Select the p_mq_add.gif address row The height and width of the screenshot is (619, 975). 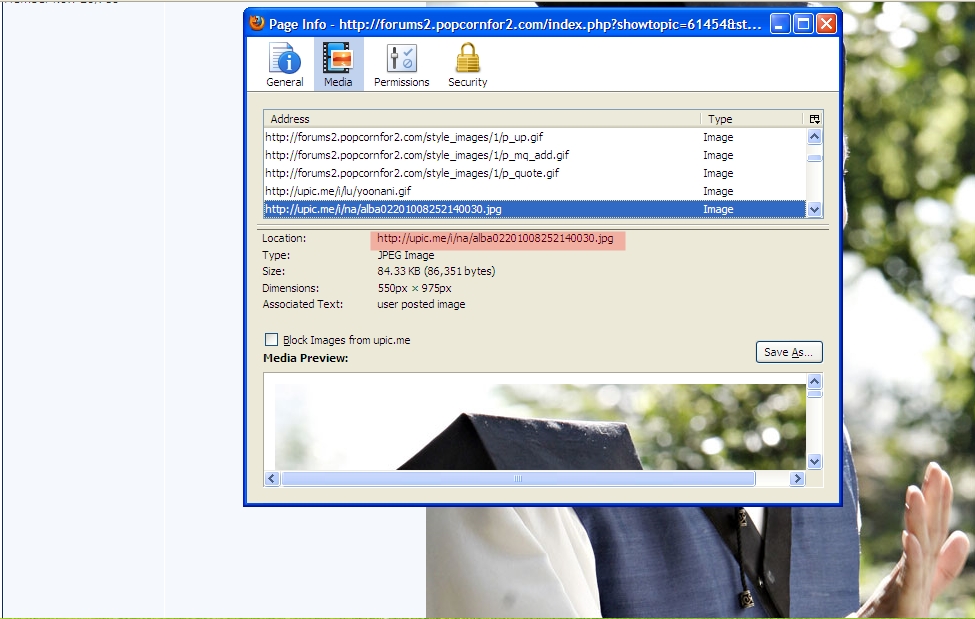pos(535,155)
